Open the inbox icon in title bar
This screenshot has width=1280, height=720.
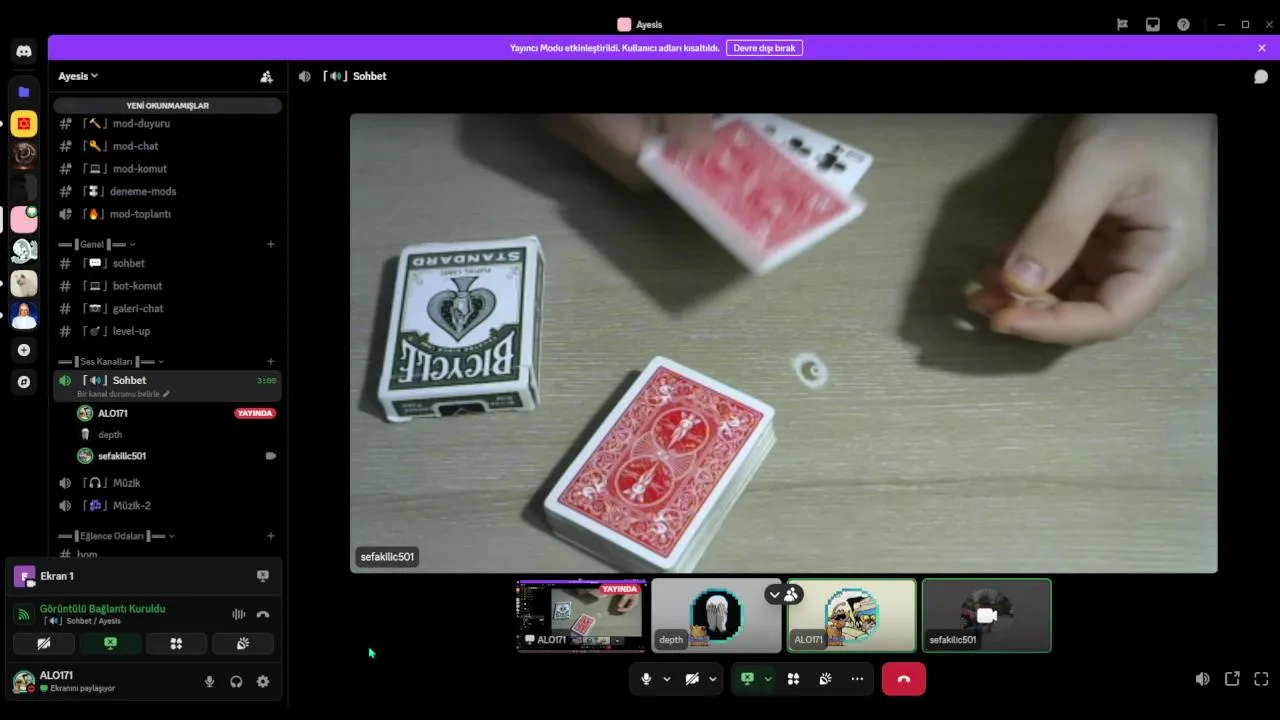(x=1153, y=24)
